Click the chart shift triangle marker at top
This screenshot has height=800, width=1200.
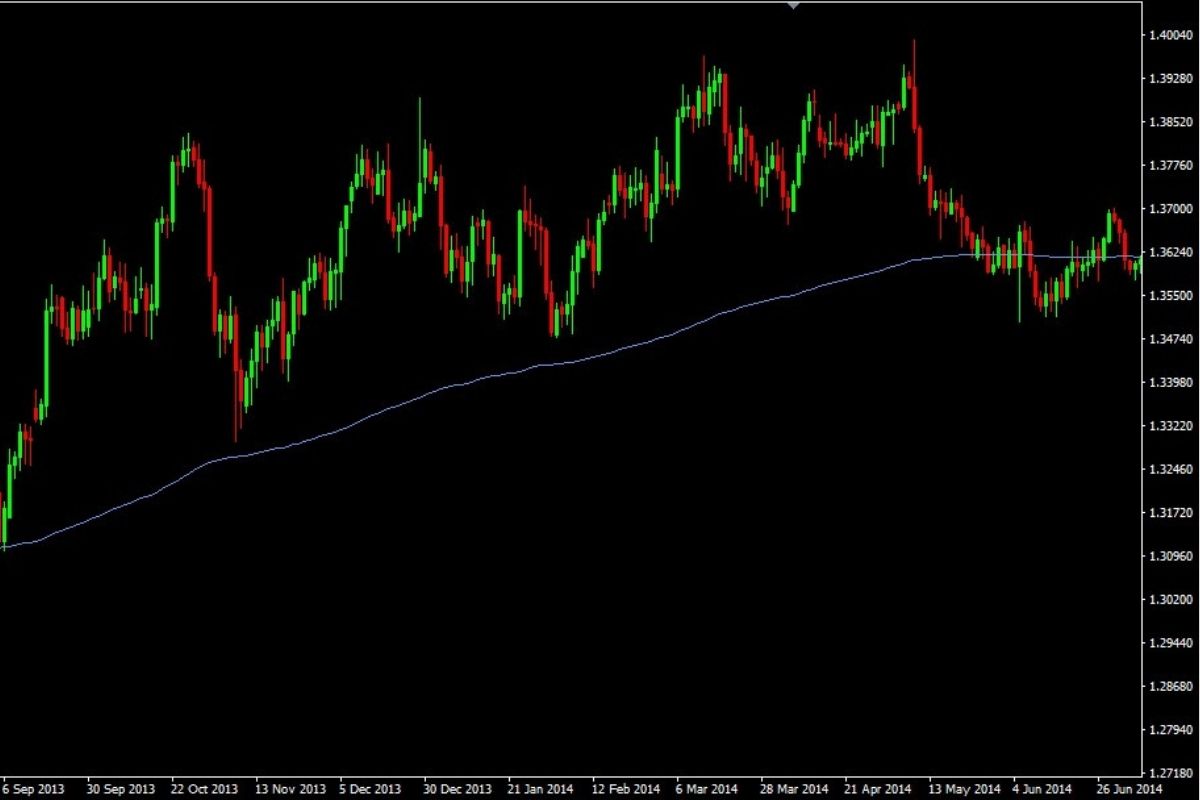(794, 5)
